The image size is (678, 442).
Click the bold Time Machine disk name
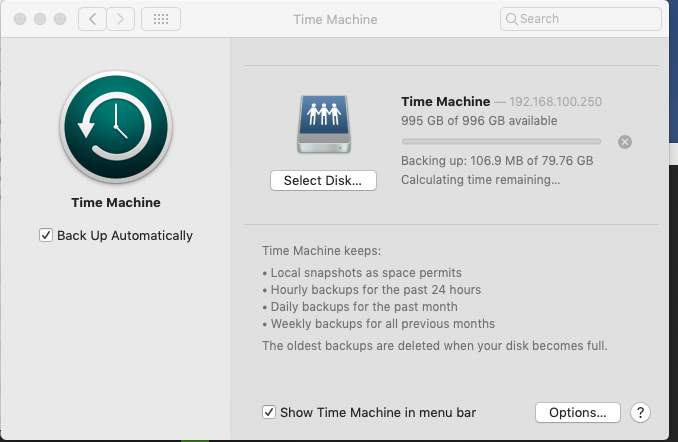pos(445,102)
